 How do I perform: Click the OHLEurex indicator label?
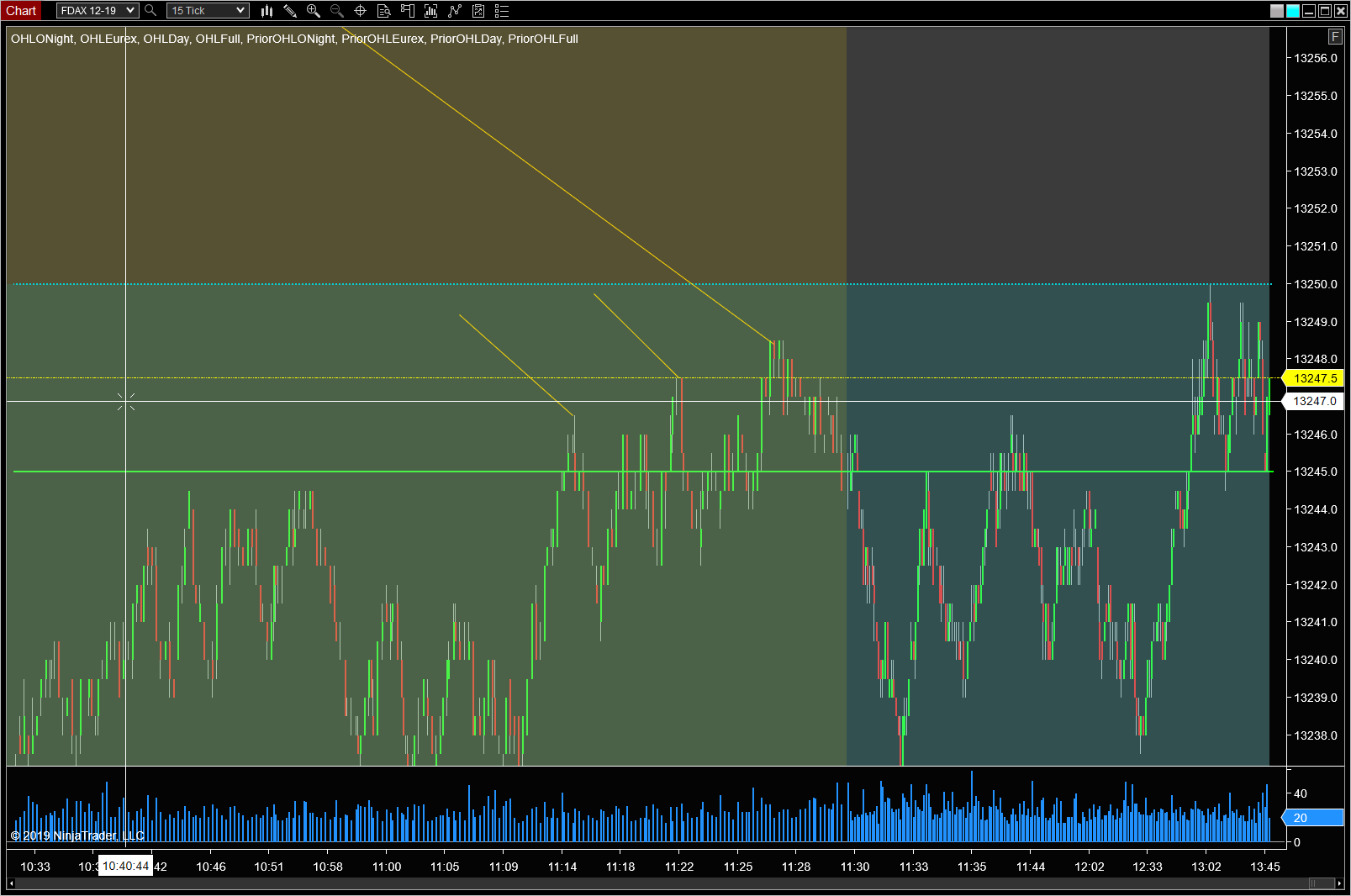coord(108,39)
